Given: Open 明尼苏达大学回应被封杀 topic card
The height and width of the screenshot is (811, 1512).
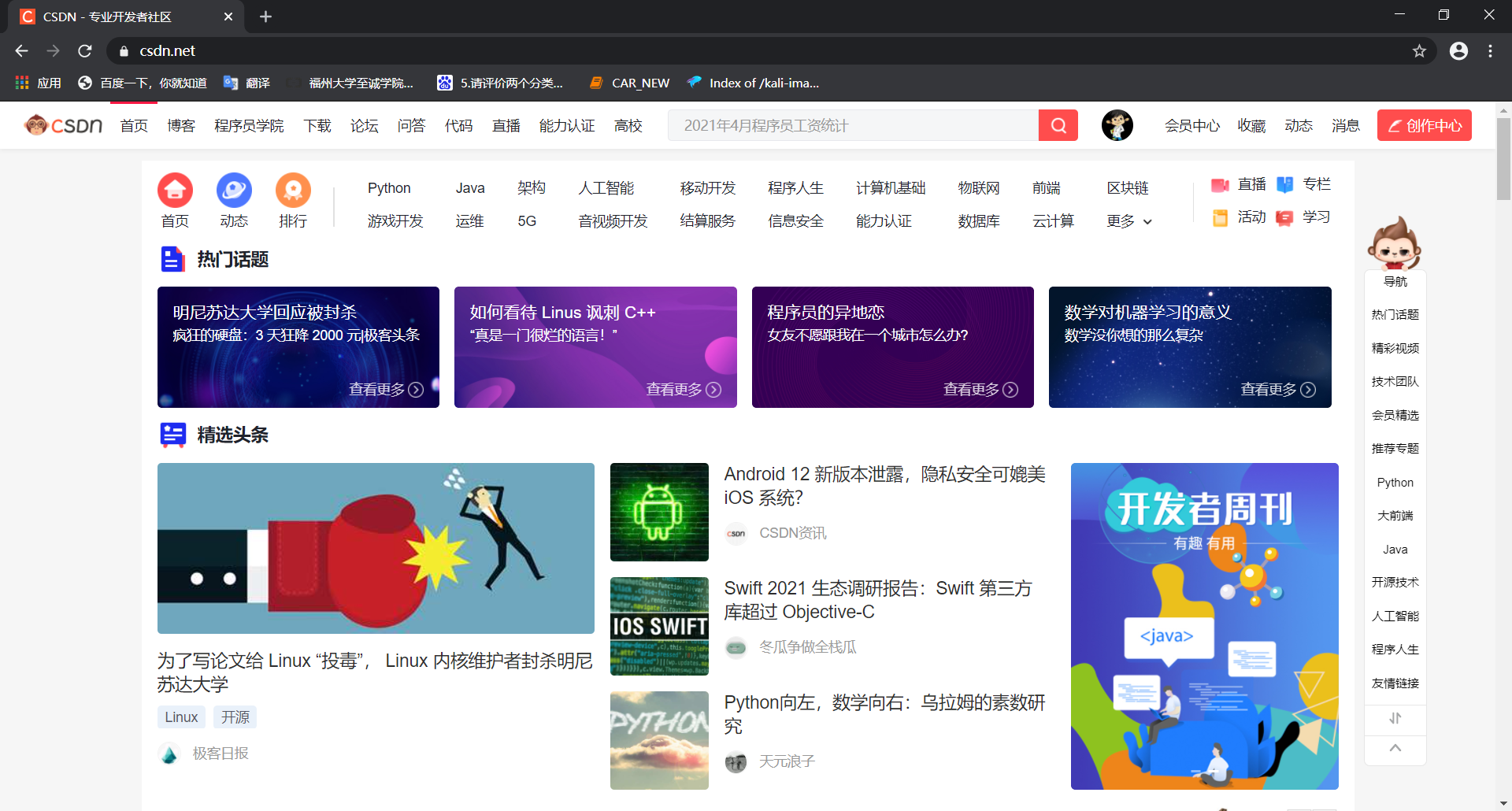Looking at the screenshot, I should click(298, 347).
